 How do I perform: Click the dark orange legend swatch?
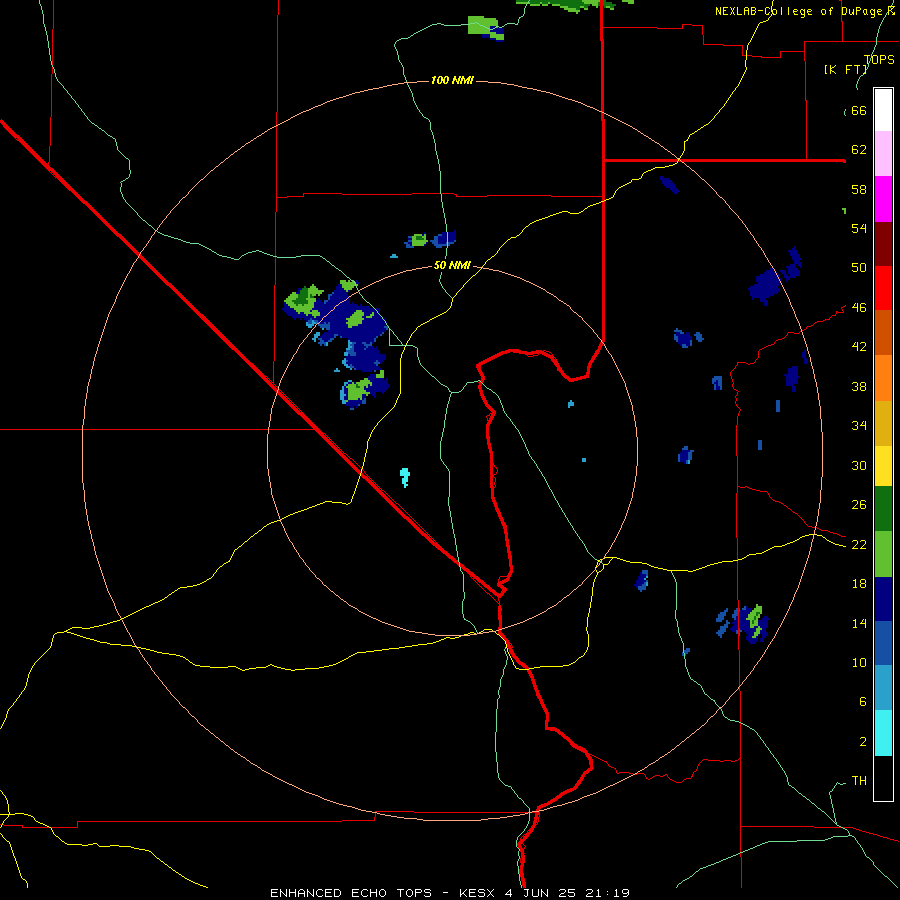883,332
